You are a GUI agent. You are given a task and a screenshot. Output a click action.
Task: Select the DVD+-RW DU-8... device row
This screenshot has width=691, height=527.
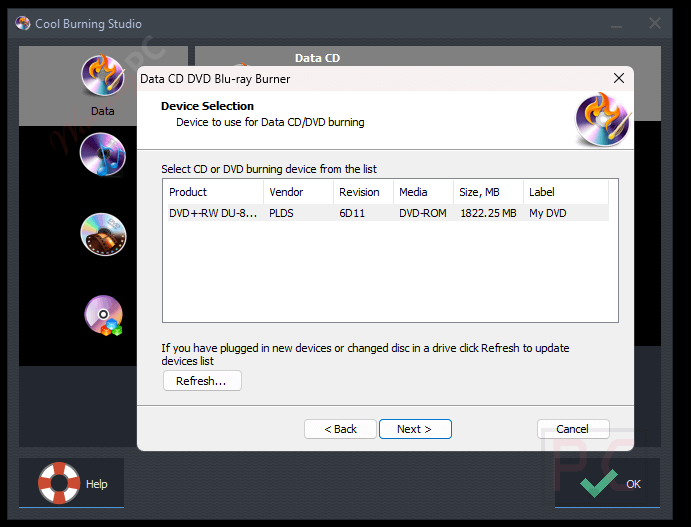coord(388,213)
